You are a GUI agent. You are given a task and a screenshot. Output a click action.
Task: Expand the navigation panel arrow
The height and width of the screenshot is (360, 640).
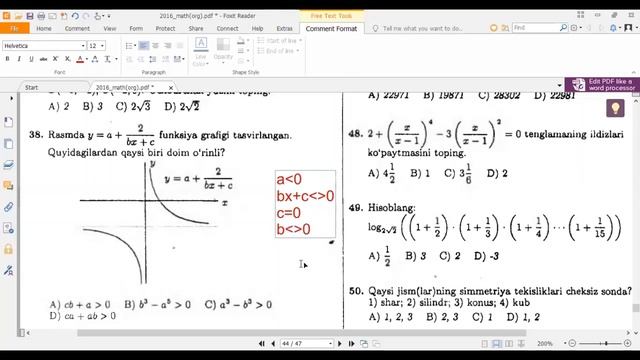(x=11, y=98)
